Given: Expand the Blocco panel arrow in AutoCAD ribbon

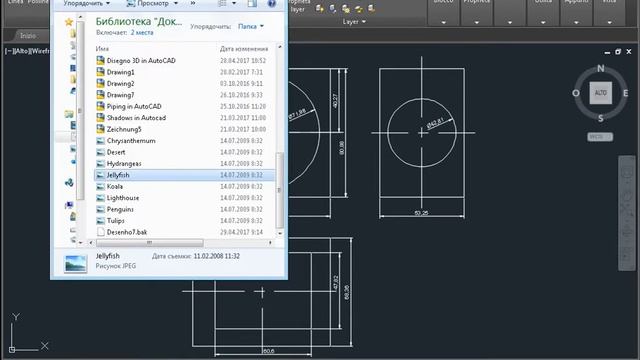Looking at the screenshot, I should click(444, 22).
